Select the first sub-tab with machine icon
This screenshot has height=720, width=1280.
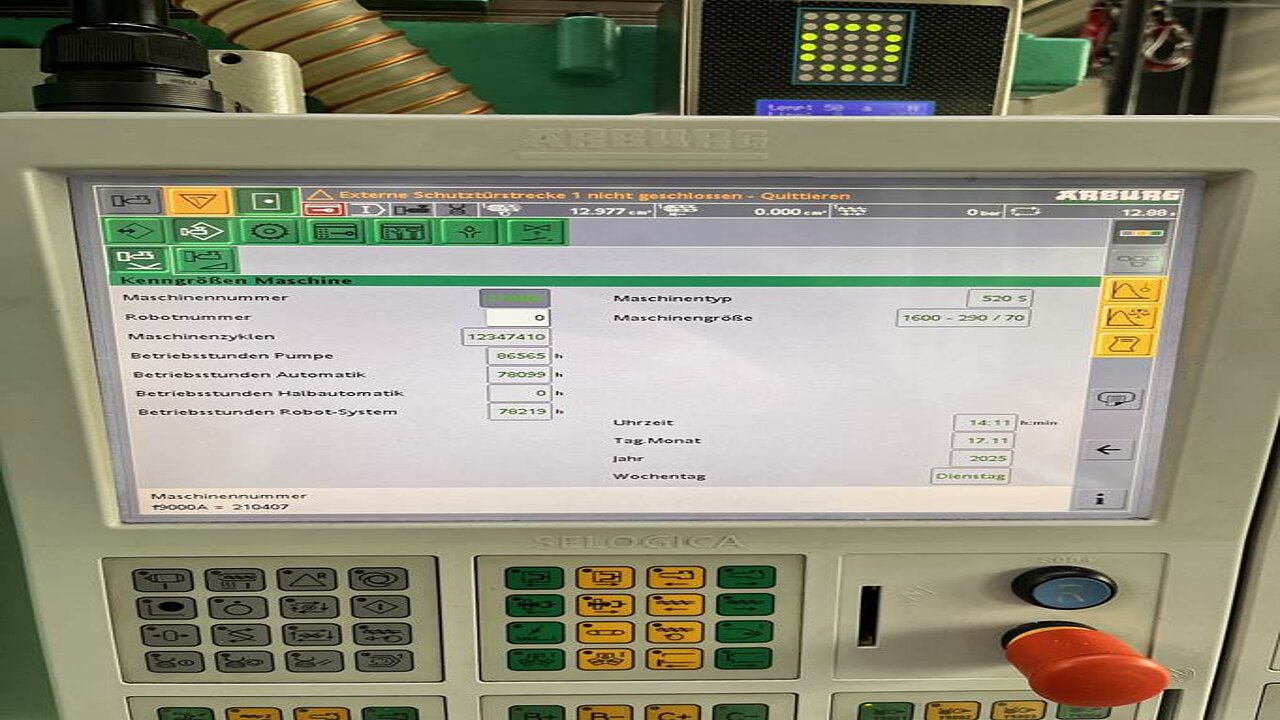pyautogui.click(x=139, y=261)
